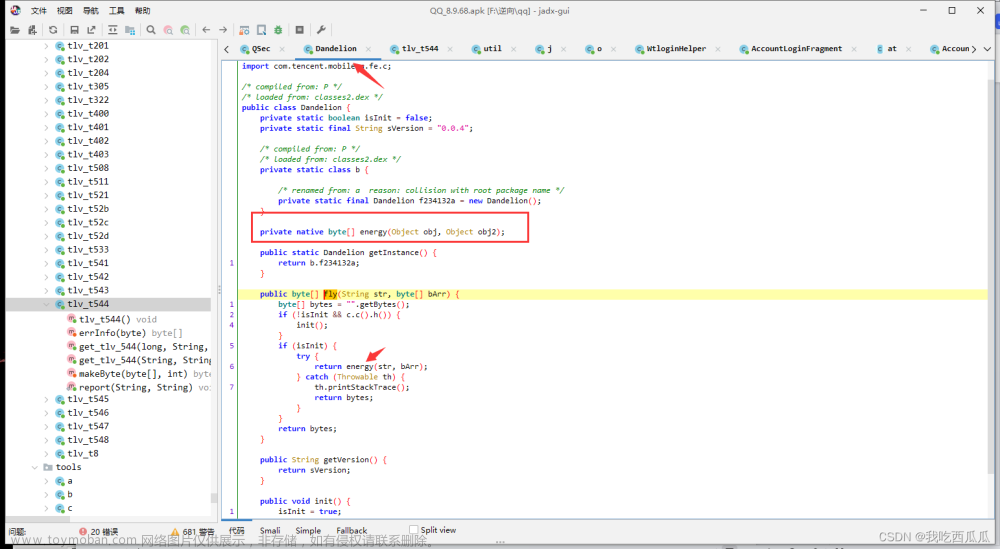Switch to Smali code view
Image resolution: width=1000 pixels, height=549 pixels.
(x=270, y=531)
